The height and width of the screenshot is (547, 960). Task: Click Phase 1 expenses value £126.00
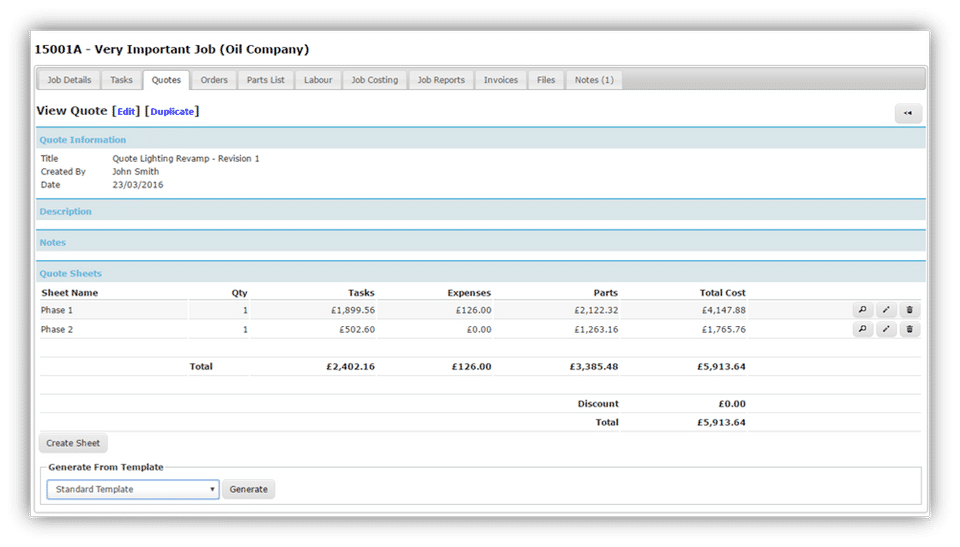[473, 310]
